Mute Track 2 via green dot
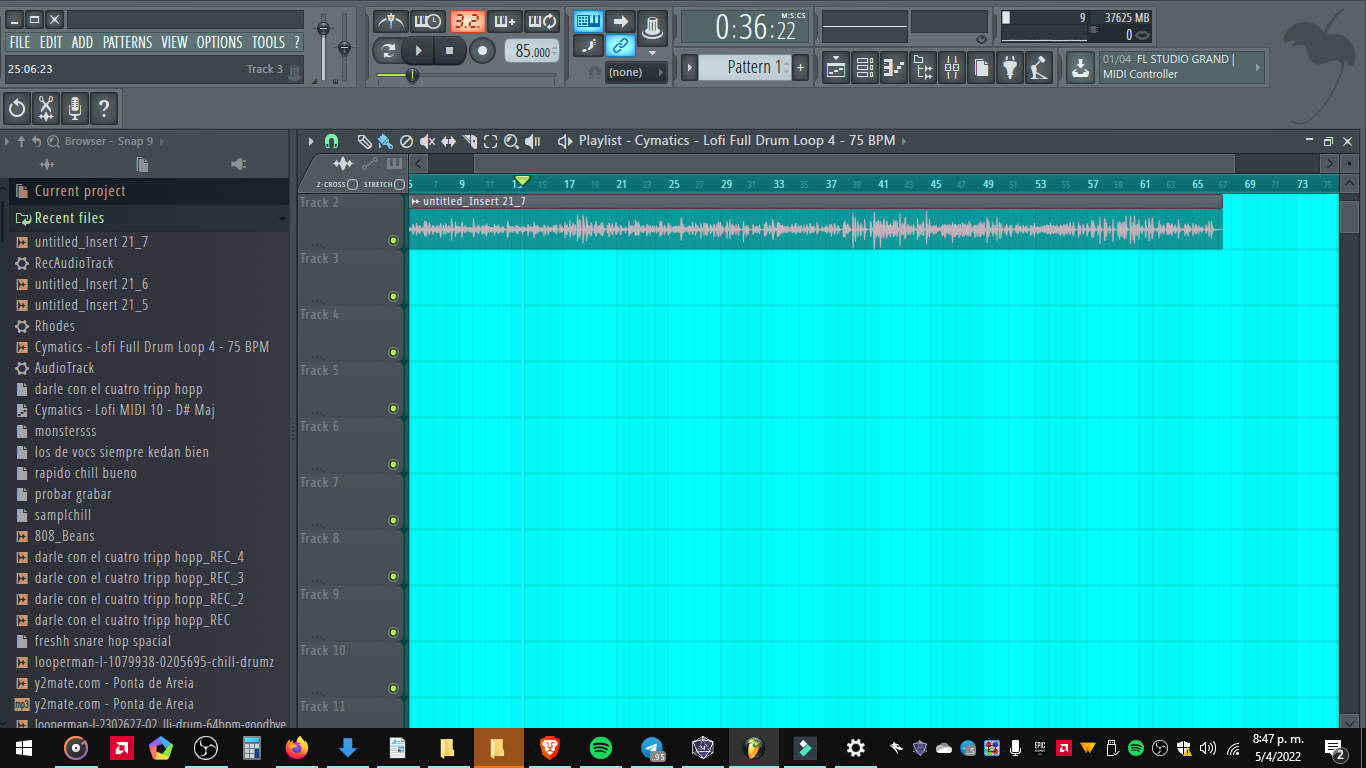Viewport: 1366px width, 768px height. [x=393, y=240]
